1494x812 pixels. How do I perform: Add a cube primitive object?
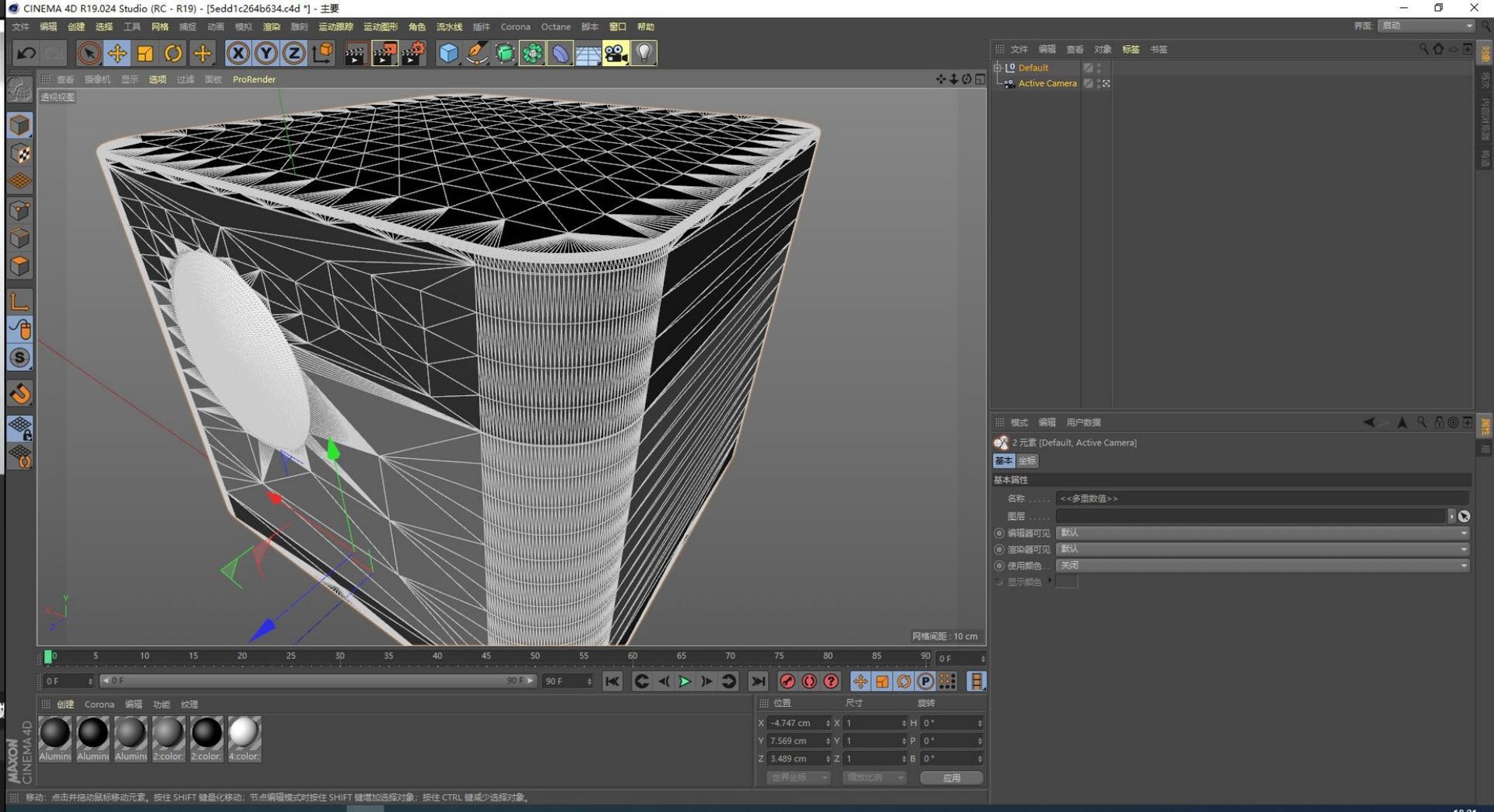(449, 53)
